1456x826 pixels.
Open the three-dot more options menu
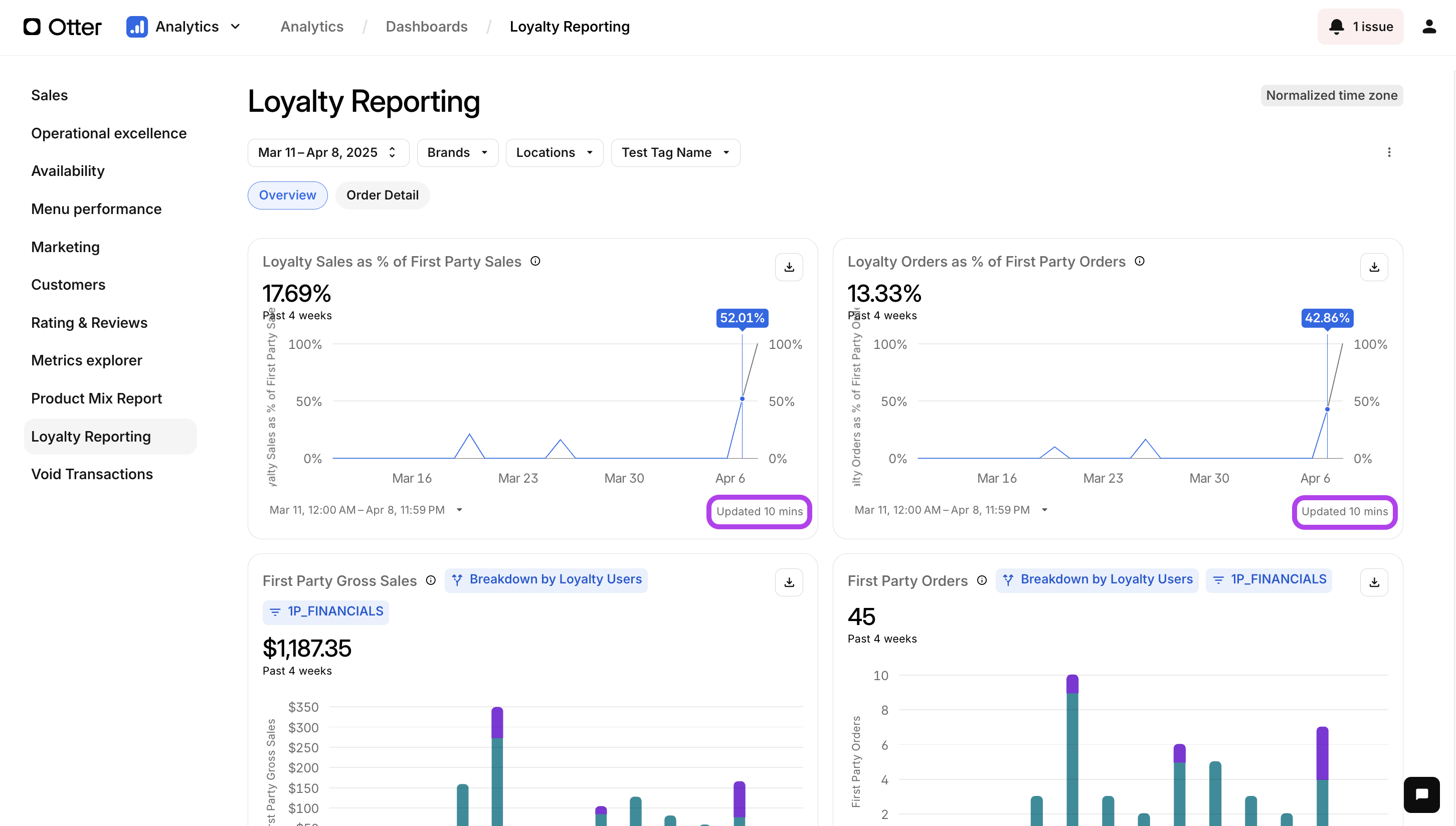point(1389,152)
